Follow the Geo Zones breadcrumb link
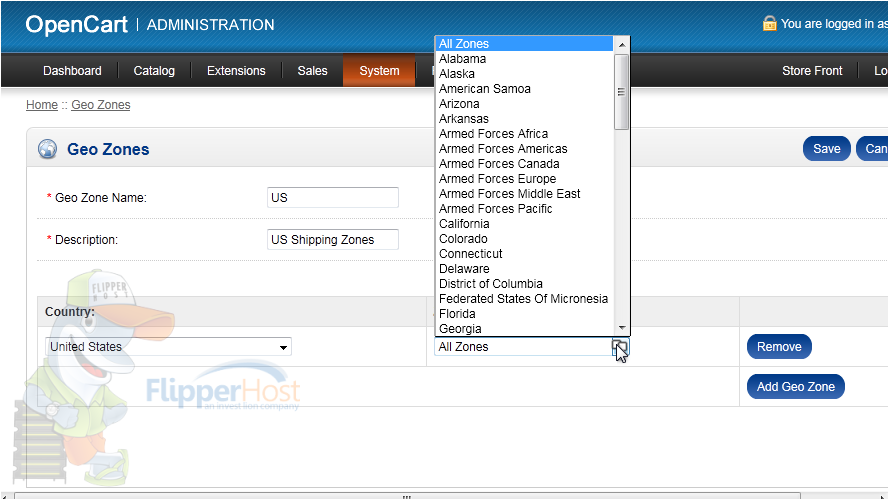The width and height of the screenshot is (889, 500). 100,105
